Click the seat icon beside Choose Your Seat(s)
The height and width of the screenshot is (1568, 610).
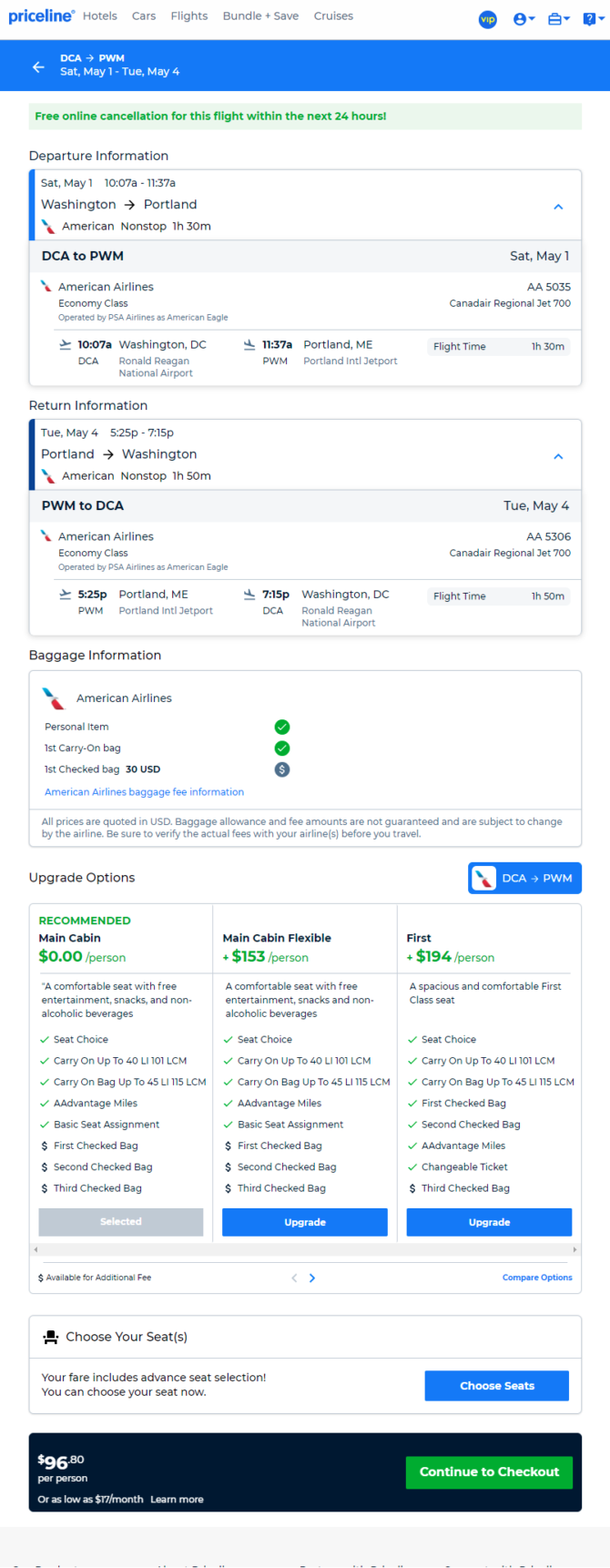click(x=51, y=1337)
